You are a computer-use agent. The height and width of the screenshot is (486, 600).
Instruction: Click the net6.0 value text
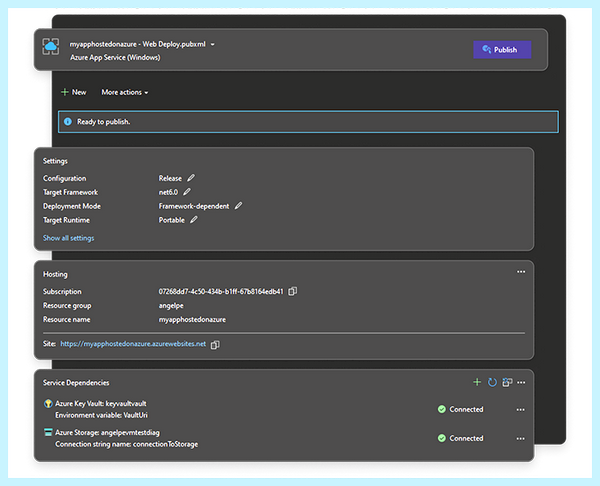168,192
